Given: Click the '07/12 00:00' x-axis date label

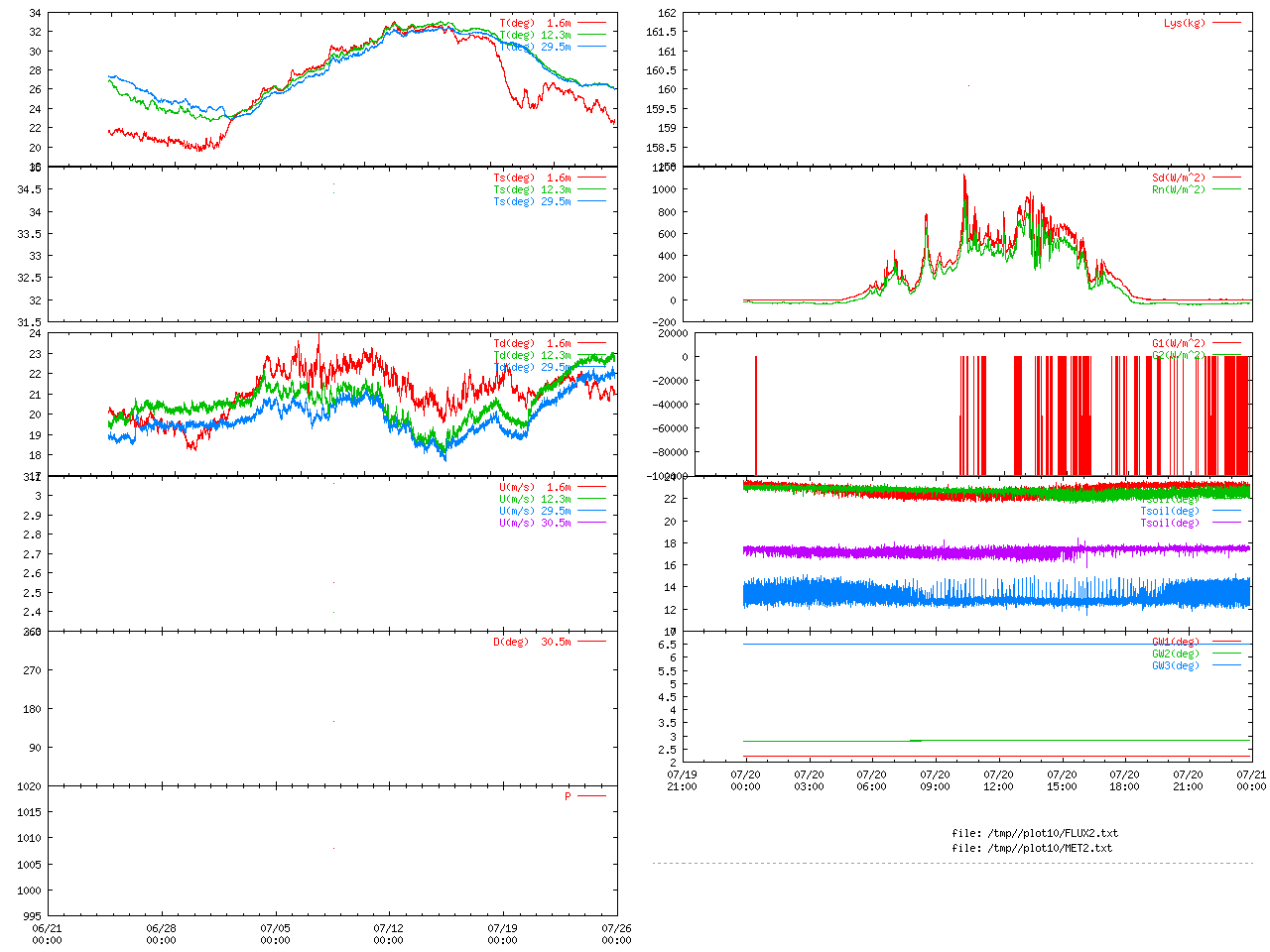Looking at the screenshot, I should pyautogui.click(x=389, y=934).
